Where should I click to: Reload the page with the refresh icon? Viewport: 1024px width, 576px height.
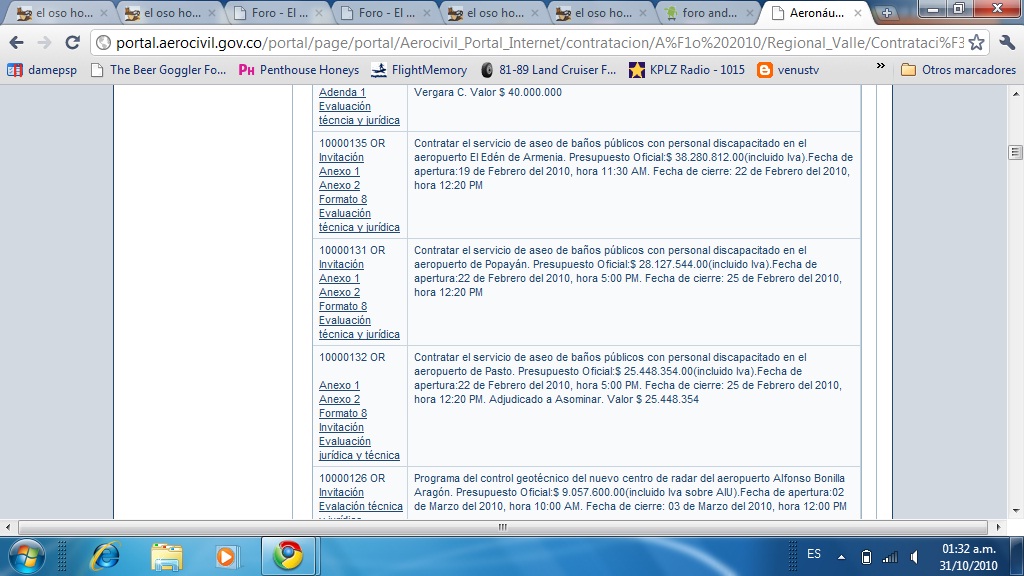[72, 42]
